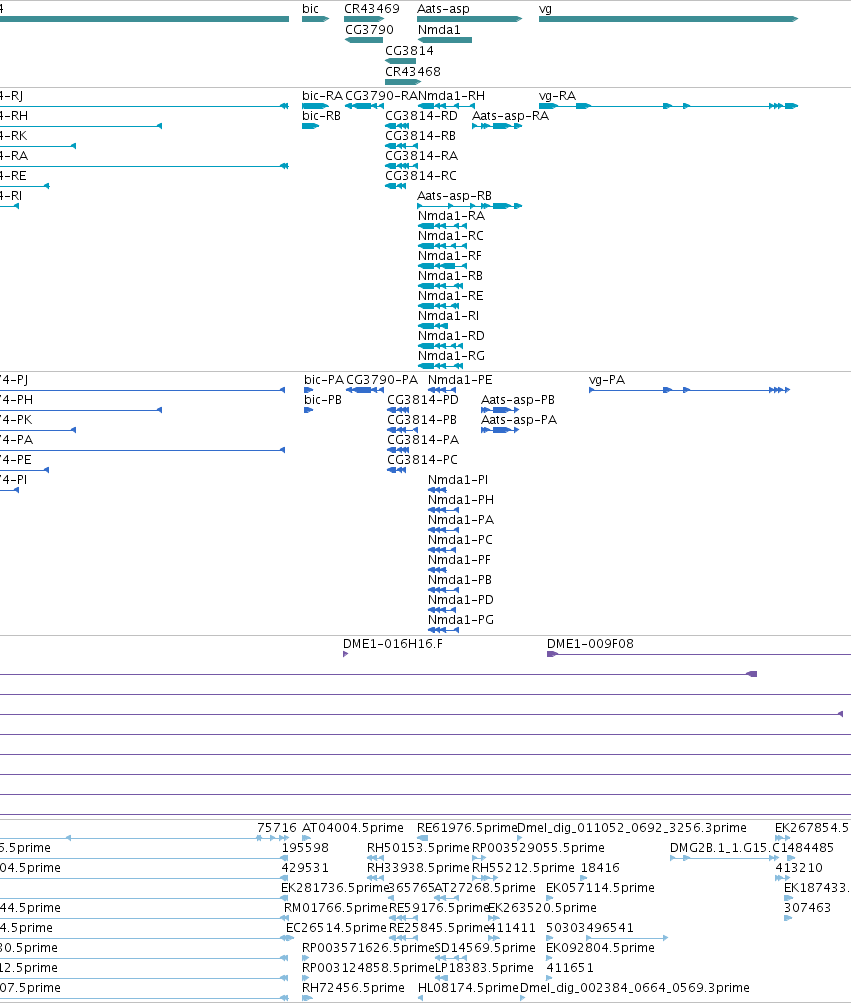Select the Nmda1-PG protein
Screen dimensions: 851x1003
443,630
